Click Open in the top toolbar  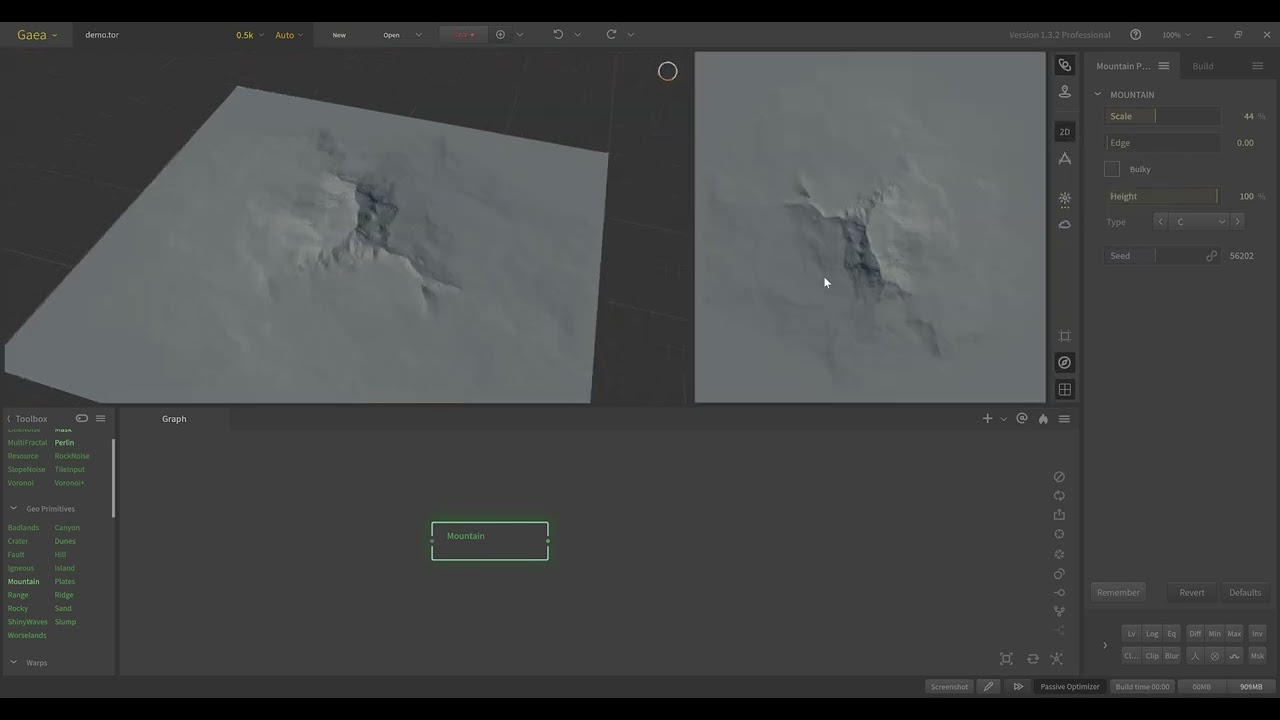391,35
